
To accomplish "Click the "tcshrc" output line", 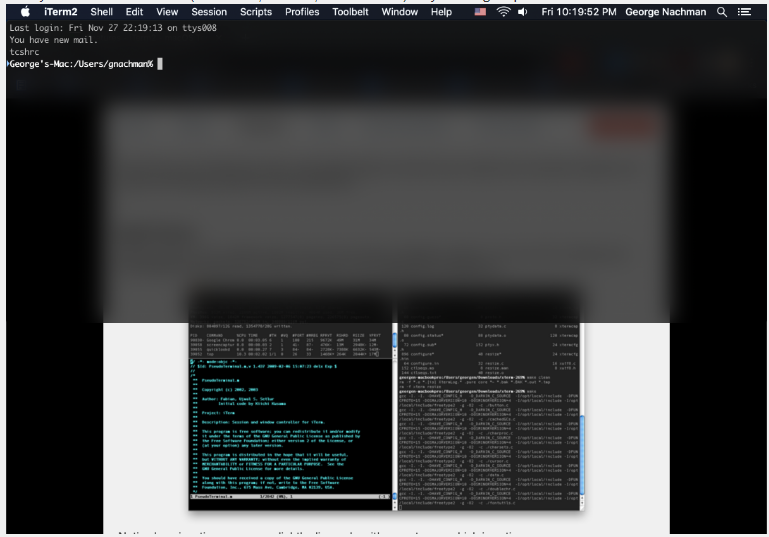I will [25, 52].
